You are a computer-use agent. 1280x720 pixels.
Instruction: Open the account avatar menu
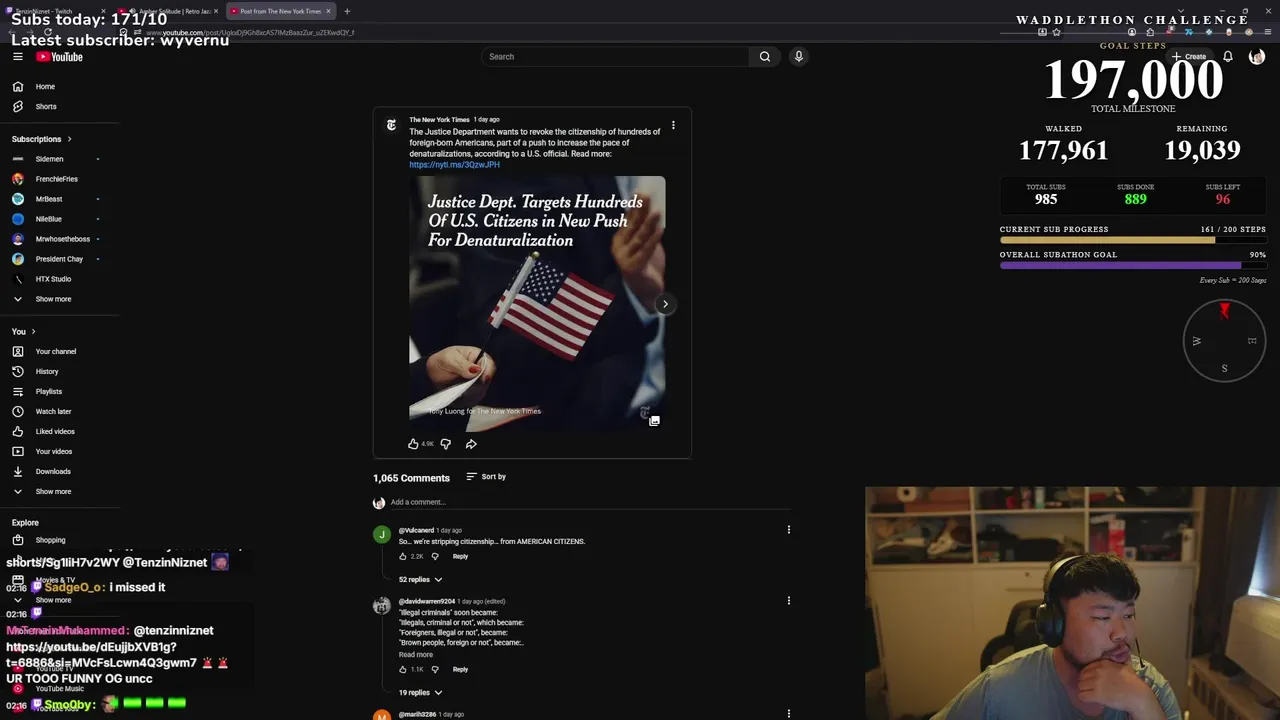point(1257,57)
